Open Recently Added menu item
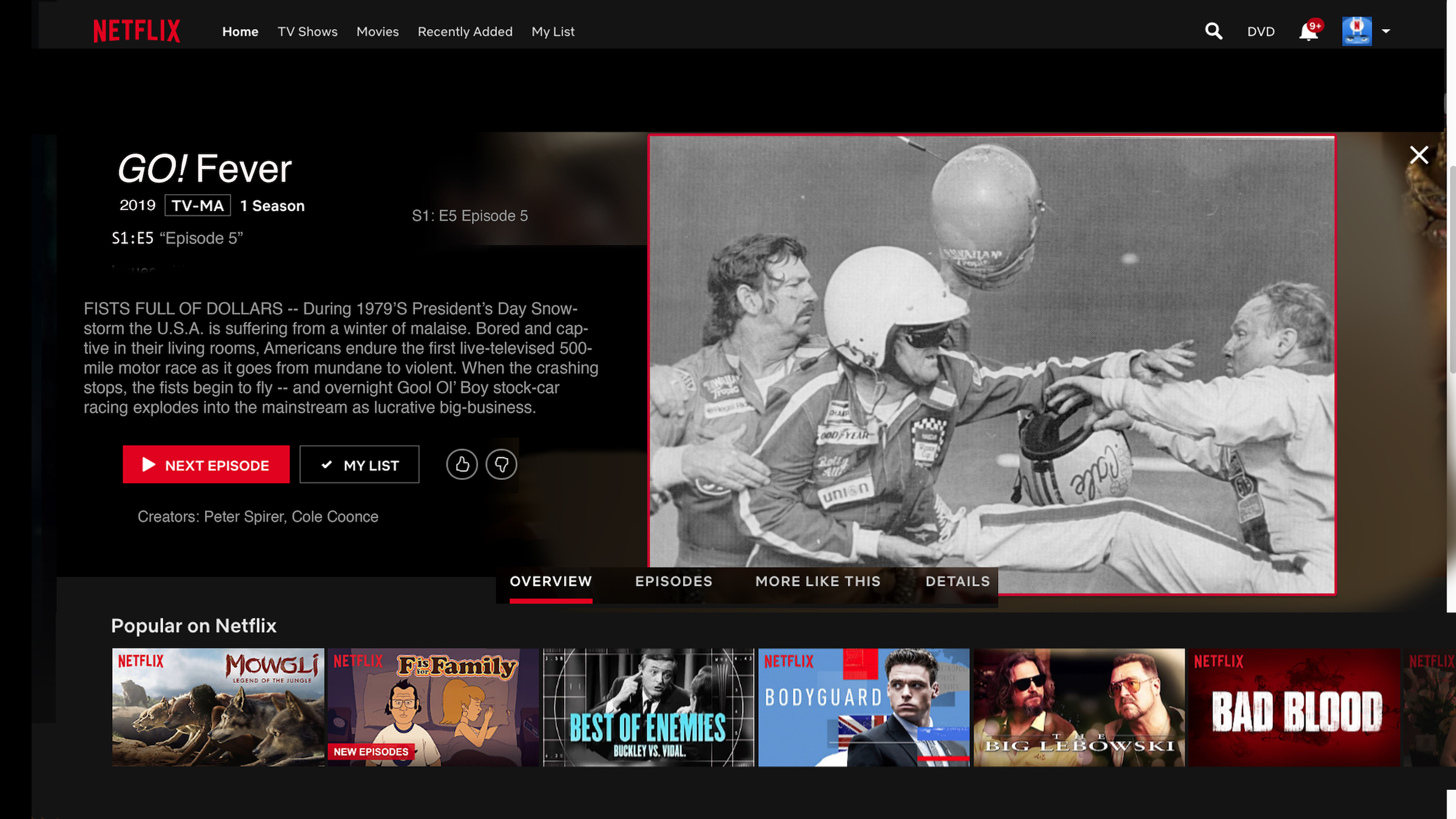Image resolution: width=1456 pixels, height=819 pixels. point(465,32)
